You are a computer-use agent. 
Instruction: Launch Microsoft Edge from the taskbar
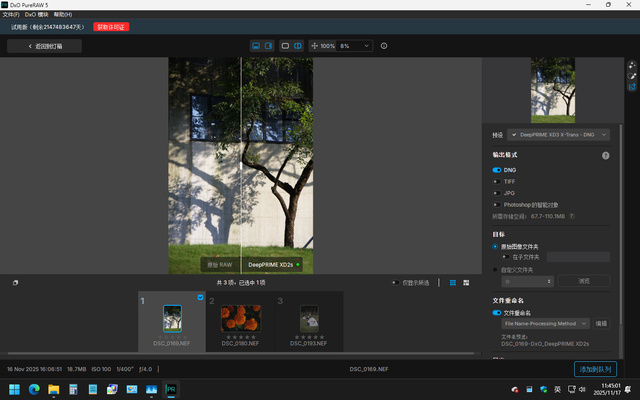click(35, 388)
